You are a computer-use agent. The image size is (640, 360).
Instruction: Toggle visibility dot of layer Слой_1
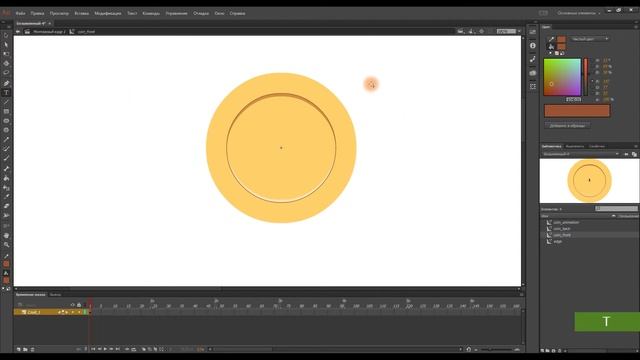(73, 312)
